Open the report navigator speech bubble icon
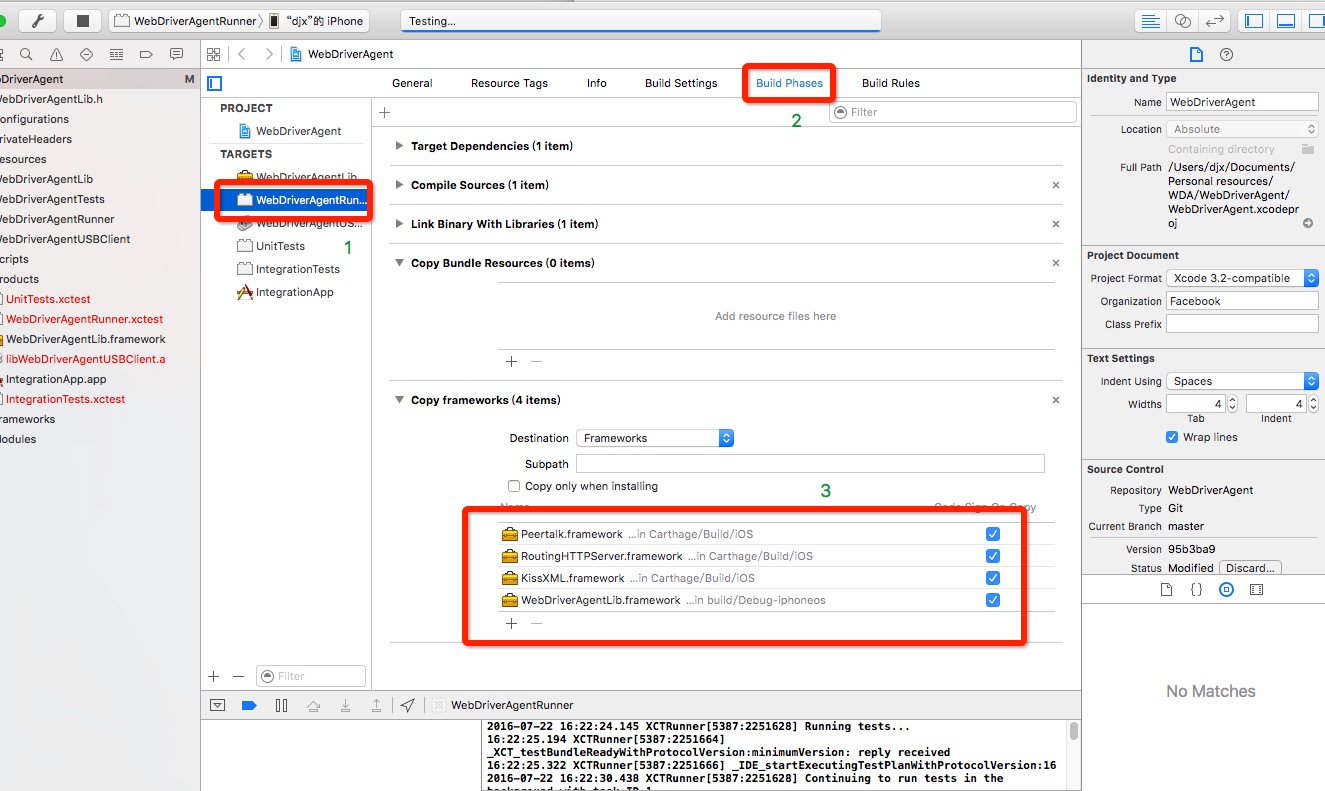1325x791 pixels. point(177,54)
